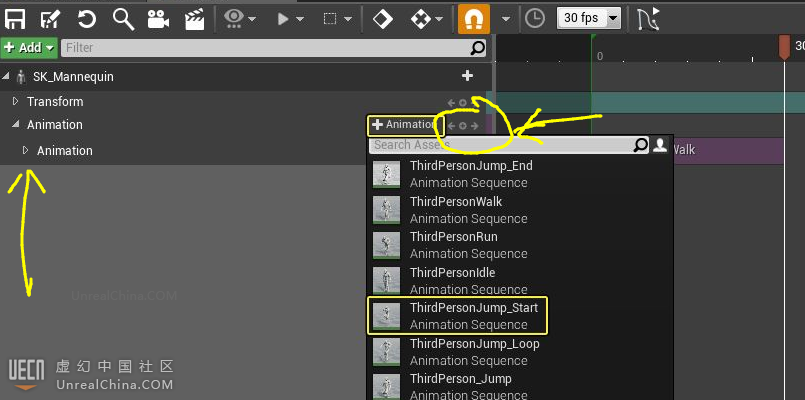Collapse the SK_Mannequin track
805x400 pixels.
[x=6, y=77]
